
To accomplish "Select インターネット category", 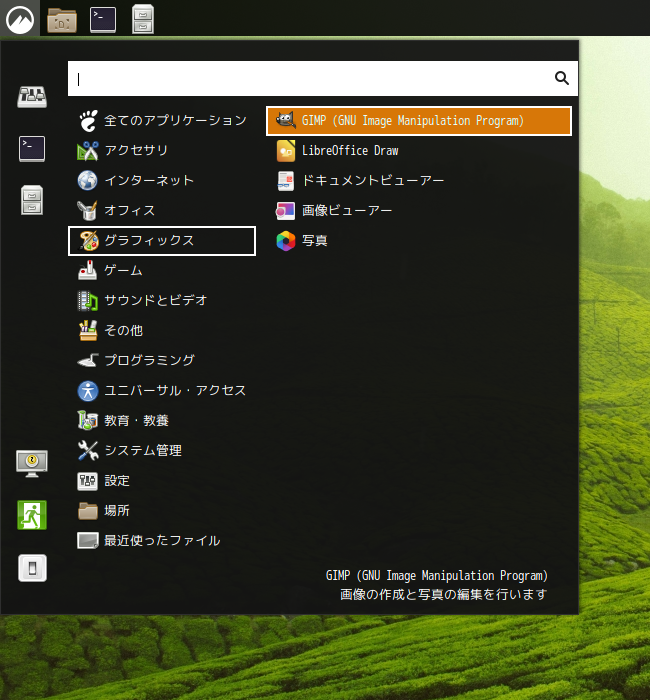I will coord(162,180).
